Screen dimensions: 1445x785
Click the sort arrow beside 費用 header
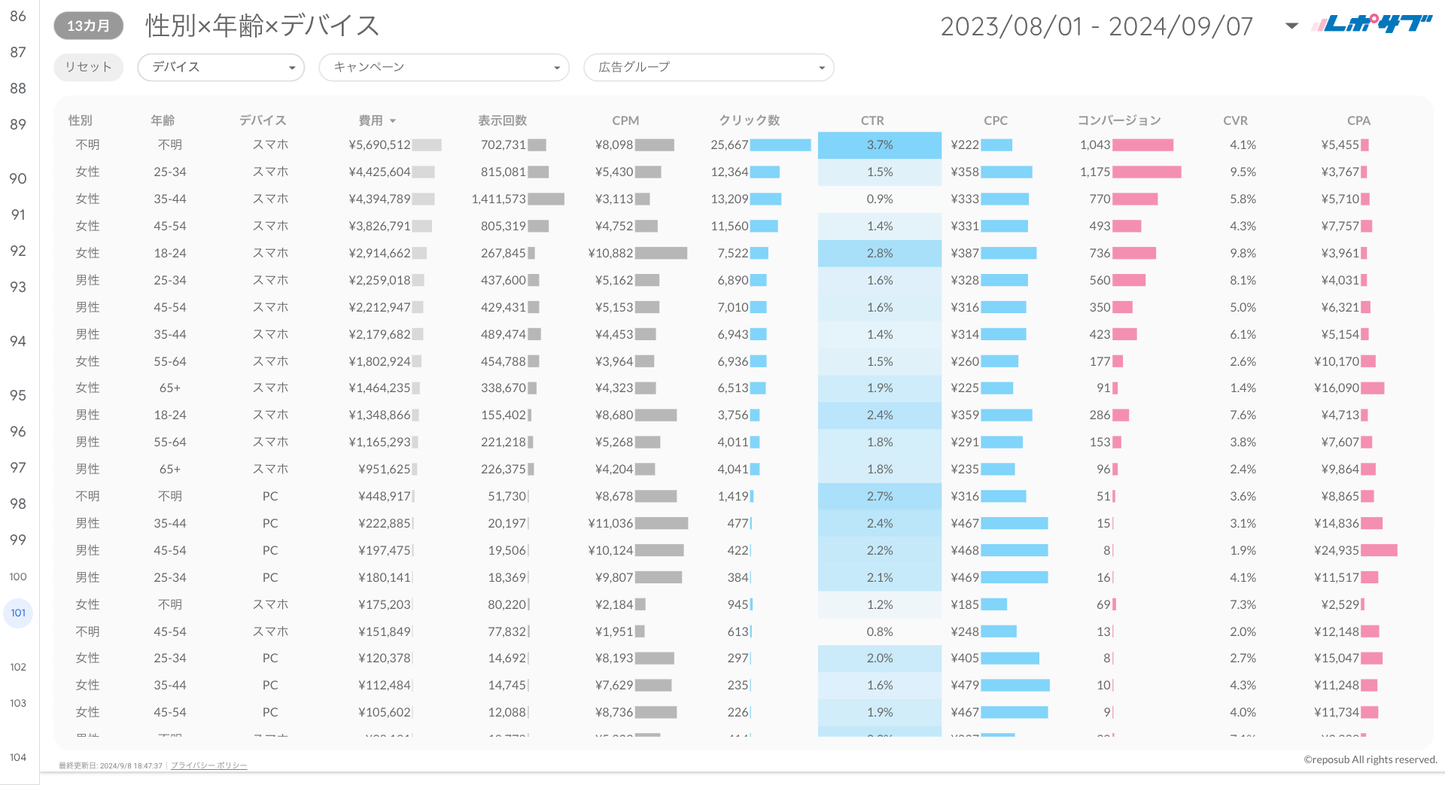click(x=393, y=121)
